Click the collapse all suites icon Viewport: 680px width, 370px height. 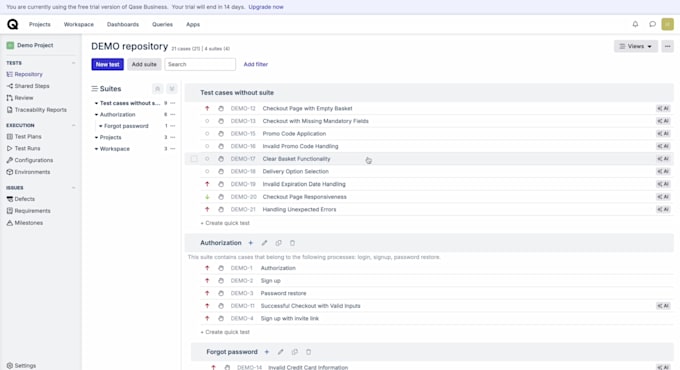point(157,88)
